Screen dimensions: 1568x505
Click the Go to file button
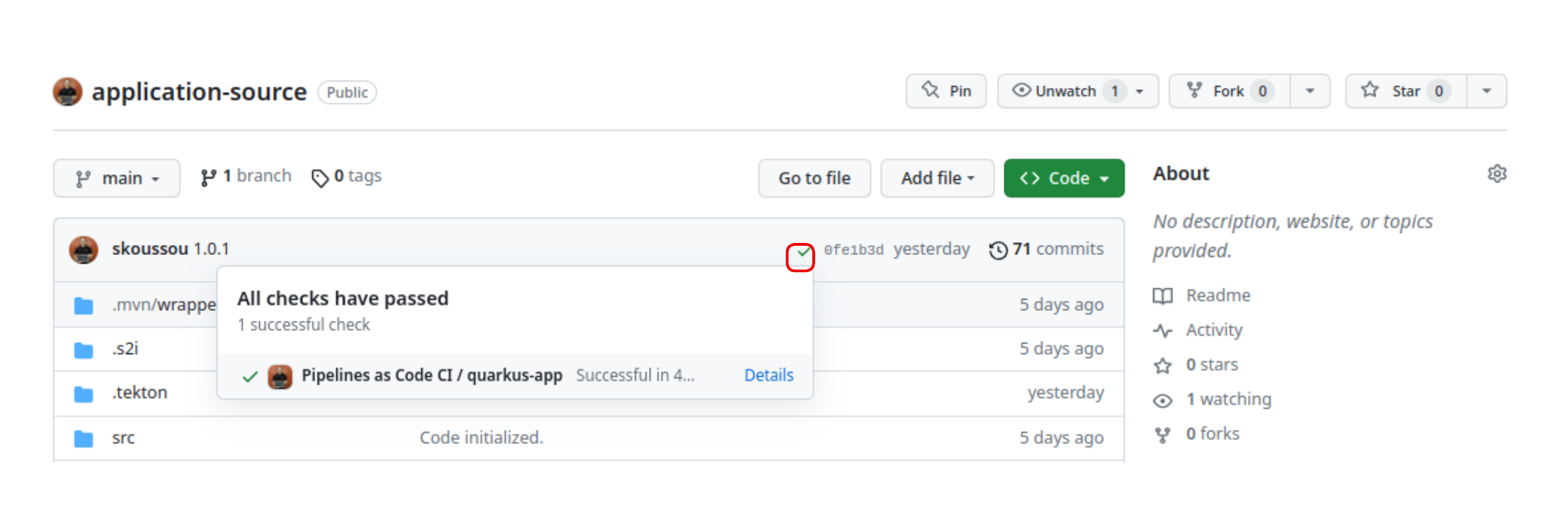814,178
